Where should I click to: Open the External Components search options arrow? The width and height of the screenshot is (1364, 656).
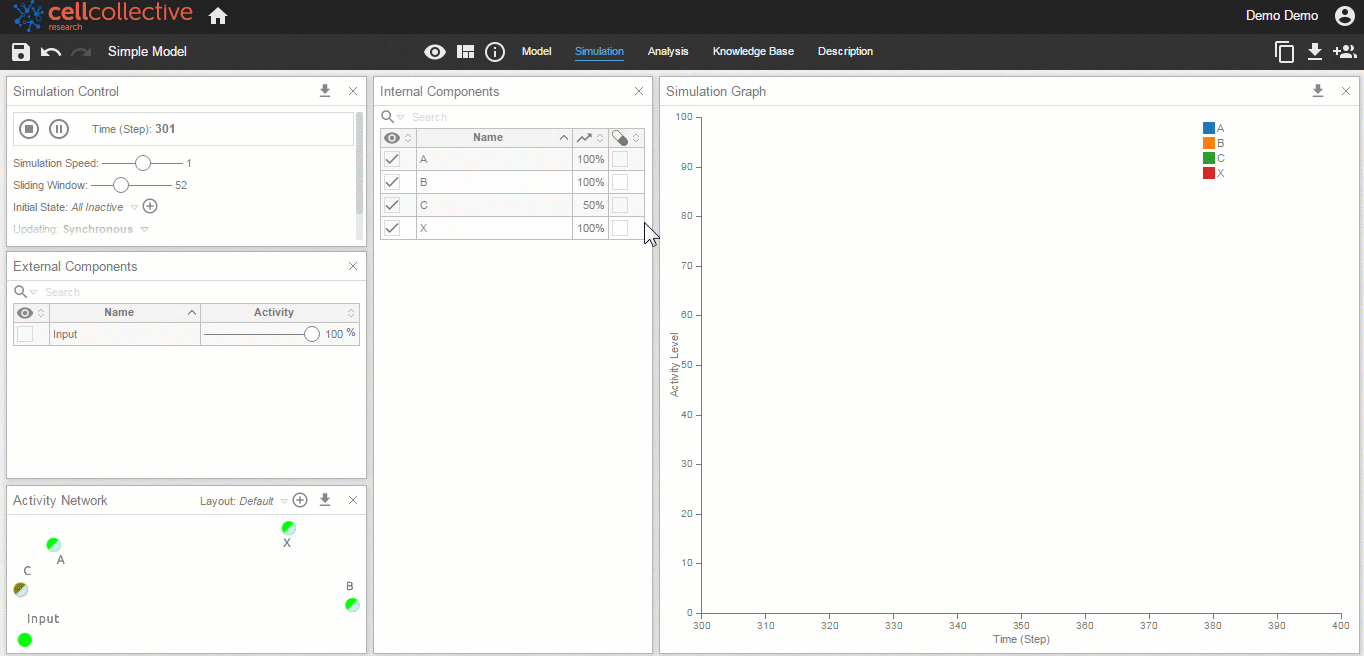34,293
